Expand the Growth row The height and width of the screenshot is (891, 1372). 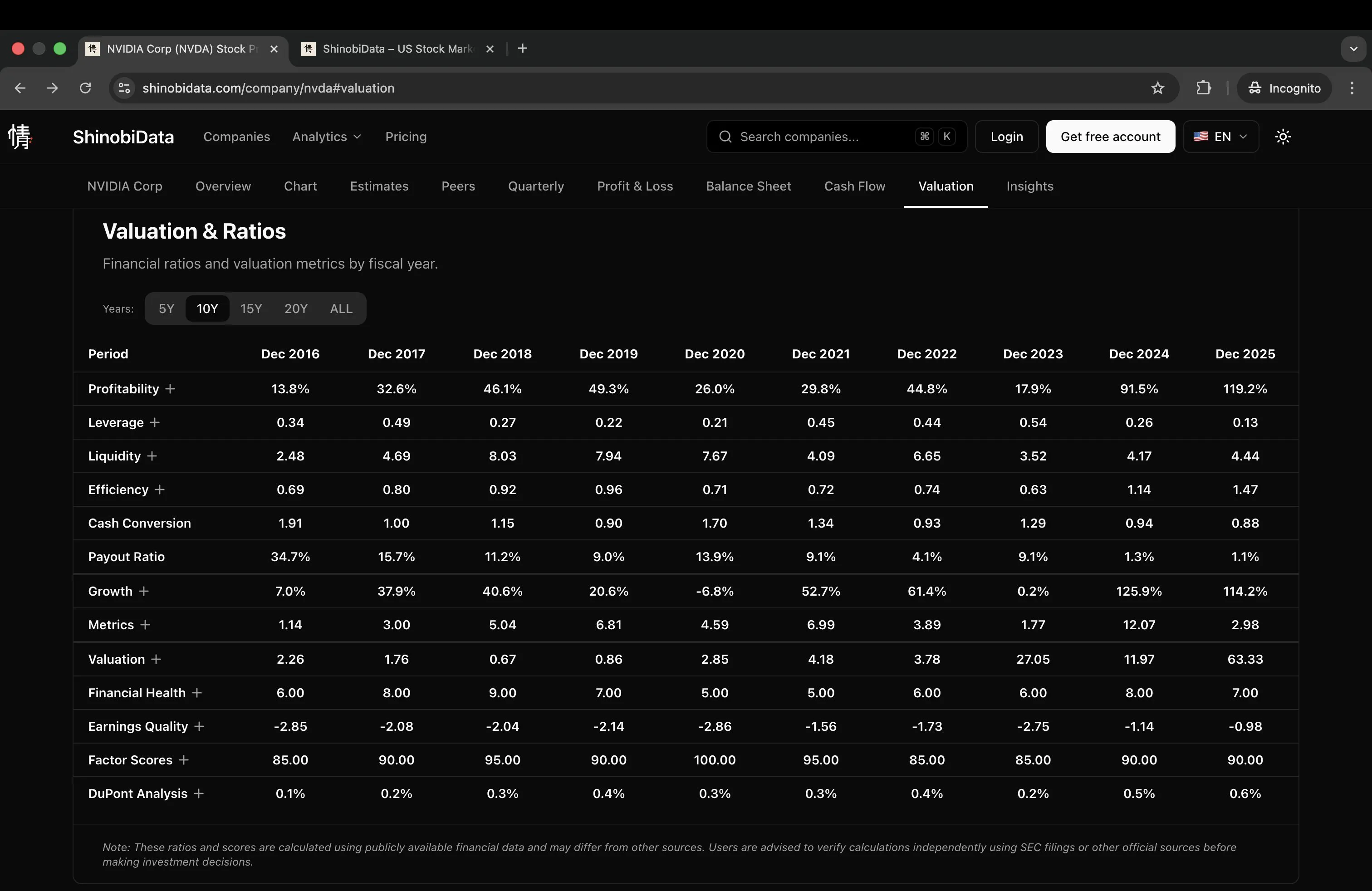[143, 591]
